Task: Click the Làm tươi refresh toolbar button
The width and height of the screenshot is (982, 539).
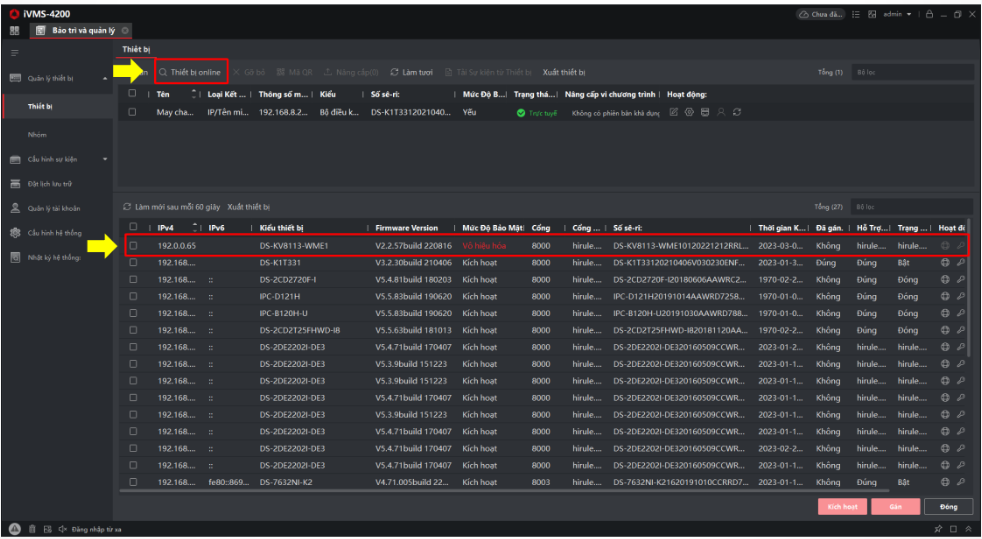Action: click(412, 72)
